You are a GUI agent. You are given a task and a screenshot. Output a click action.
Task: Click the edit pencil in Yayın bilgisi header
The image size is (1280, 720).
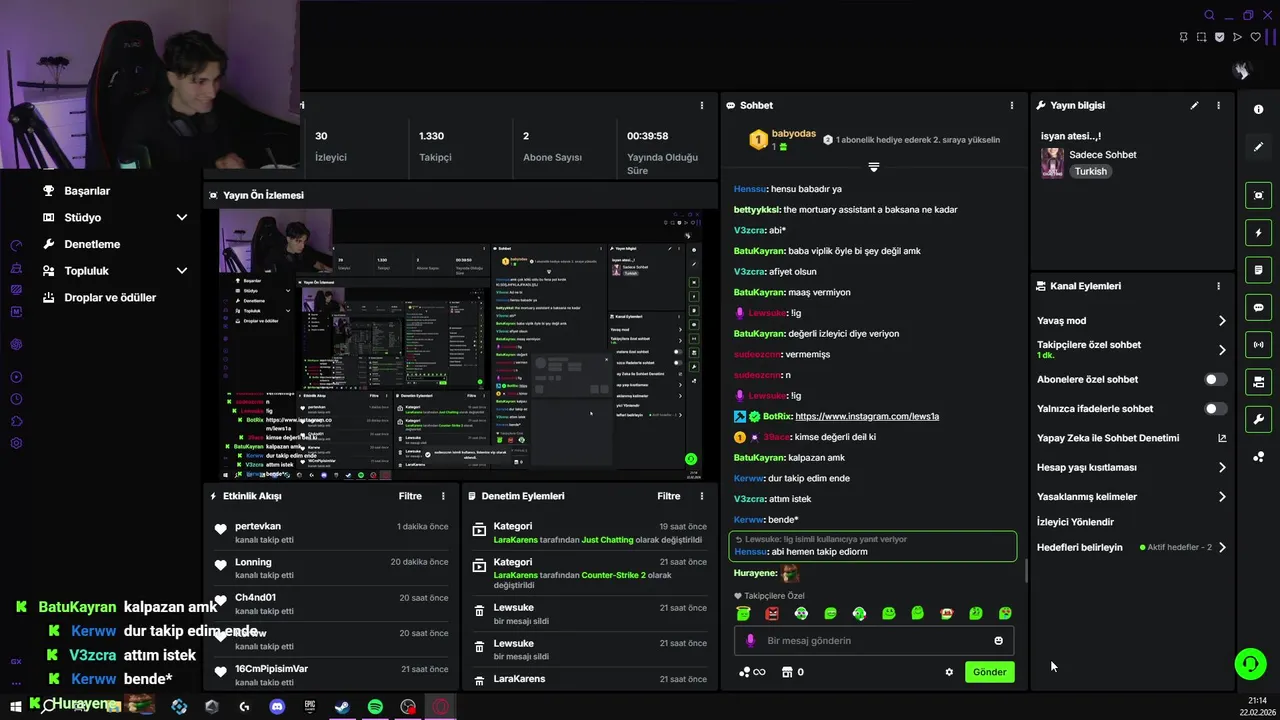pos(1194,105)
